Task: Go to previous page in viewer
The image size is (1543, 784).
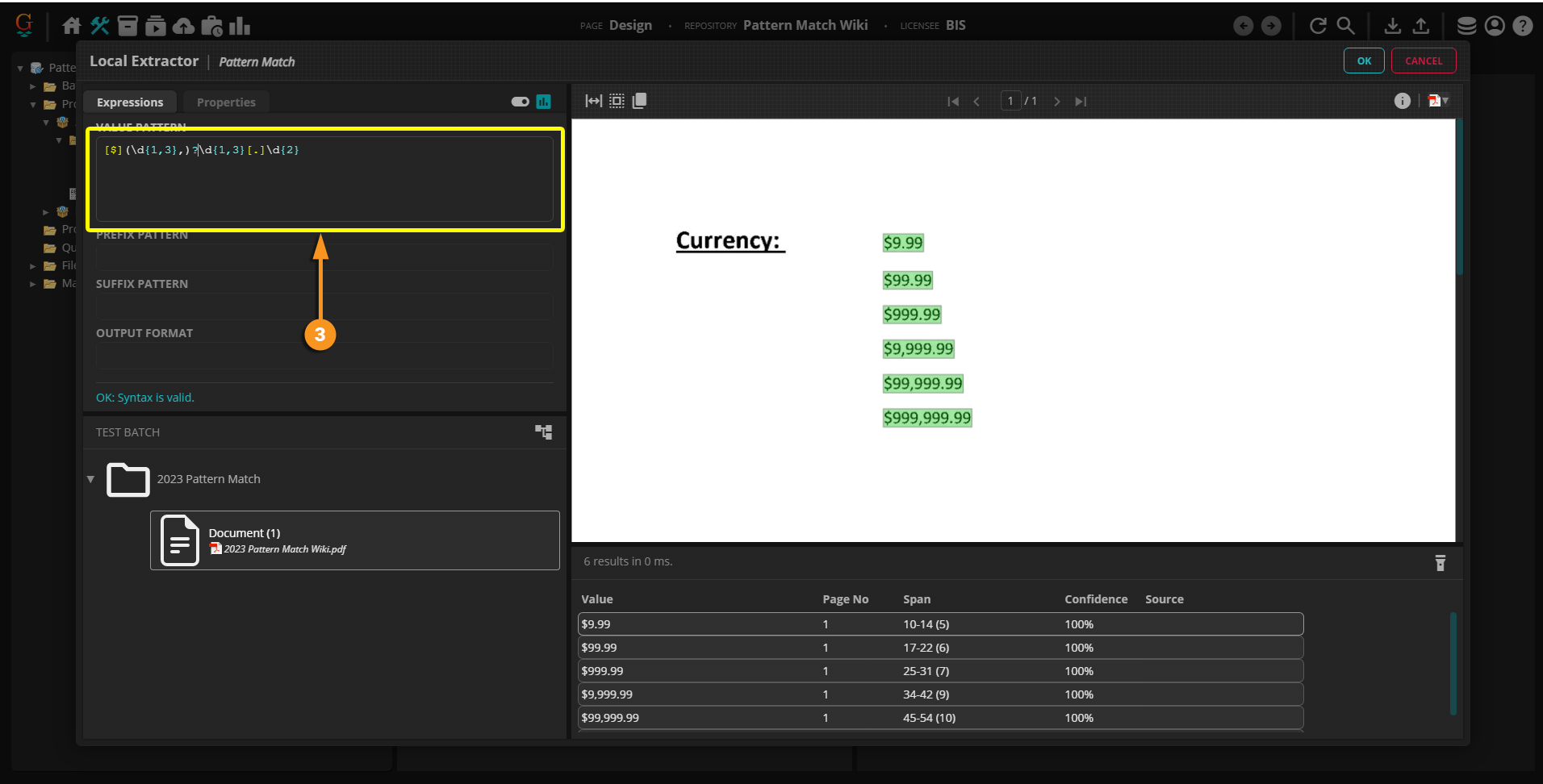Action: pos(976,102)
